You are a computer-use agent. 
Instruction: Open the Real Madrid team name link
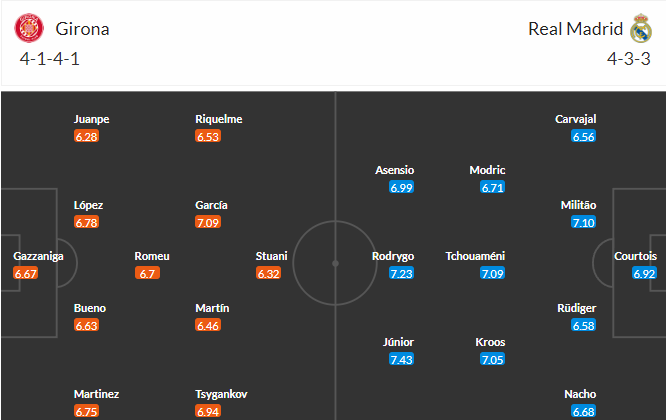tap(576, 29)
